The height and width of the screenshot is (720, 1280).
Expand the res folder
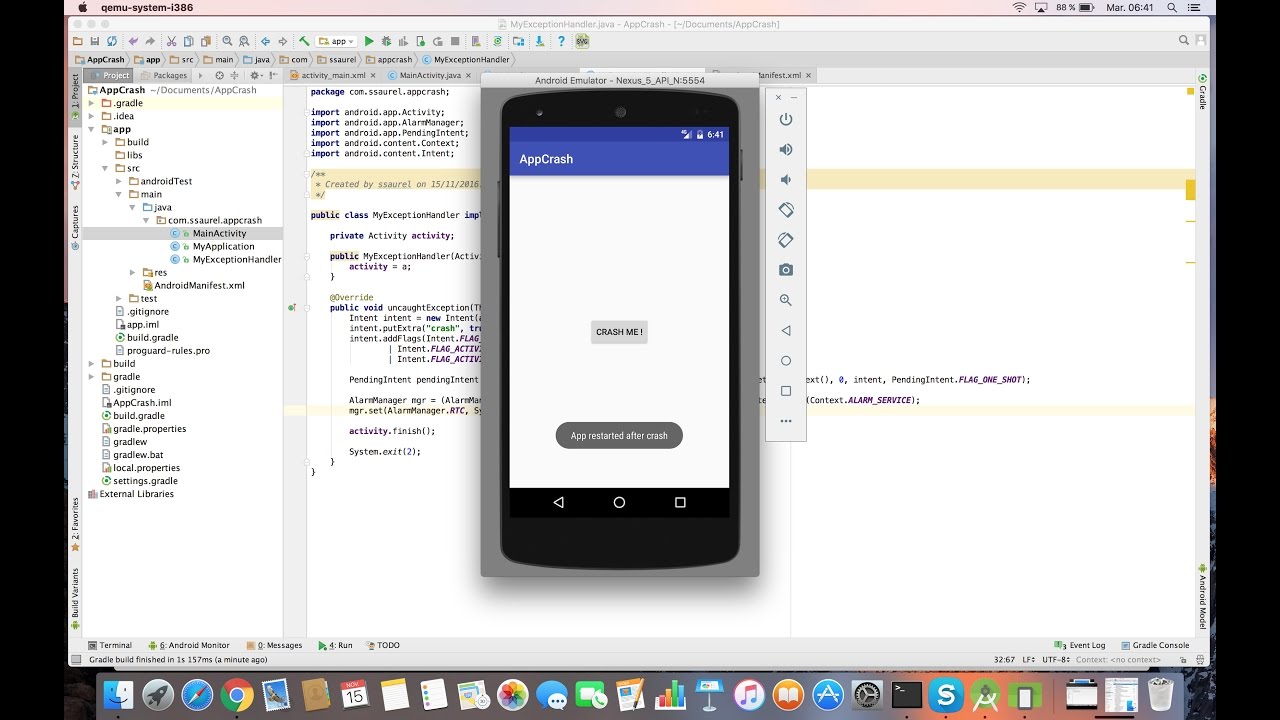[x=133, y=272]
